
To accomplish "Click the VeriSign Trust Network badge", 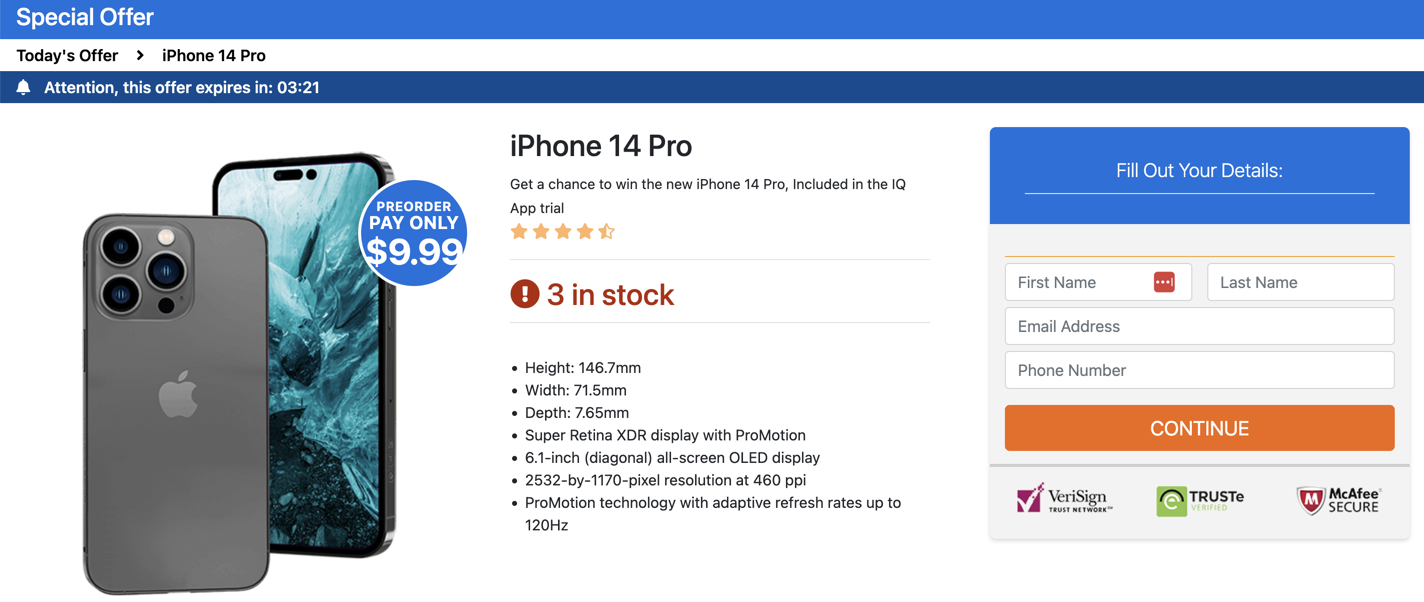I will (1065, 498).
